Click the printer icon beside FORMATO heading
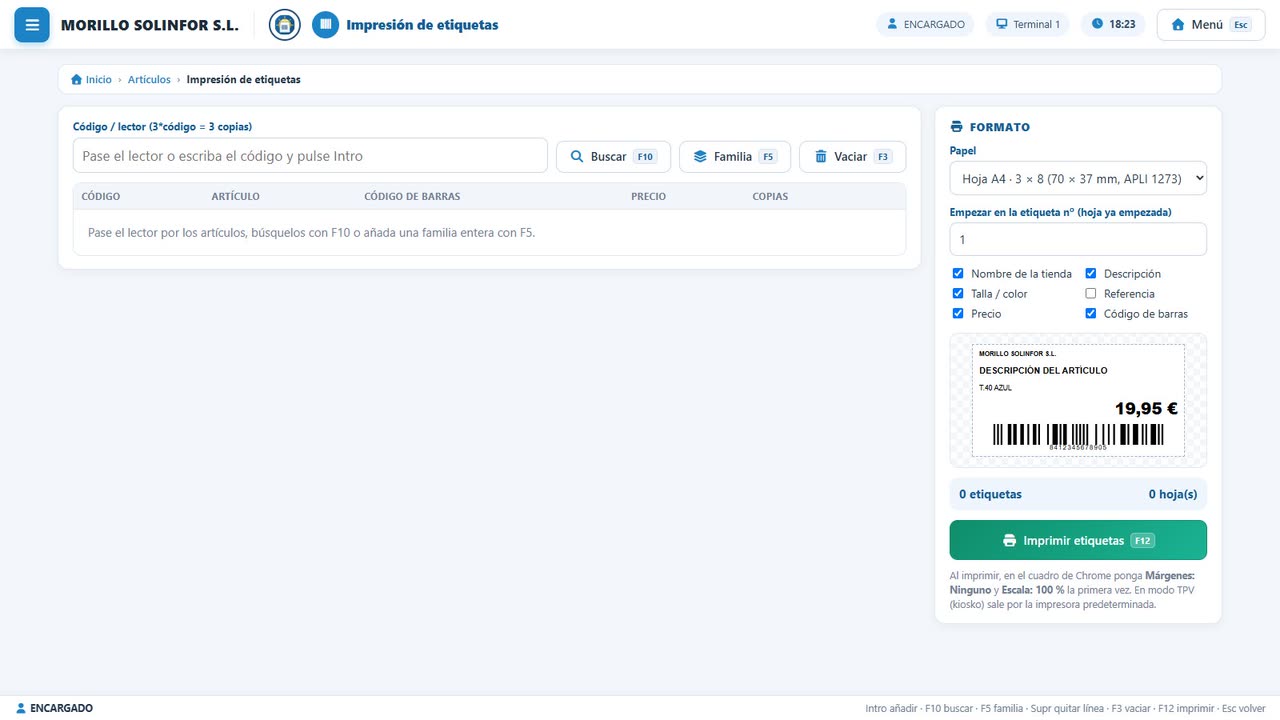This screenshot has height=720, width=1280. [x=956, y=127]
